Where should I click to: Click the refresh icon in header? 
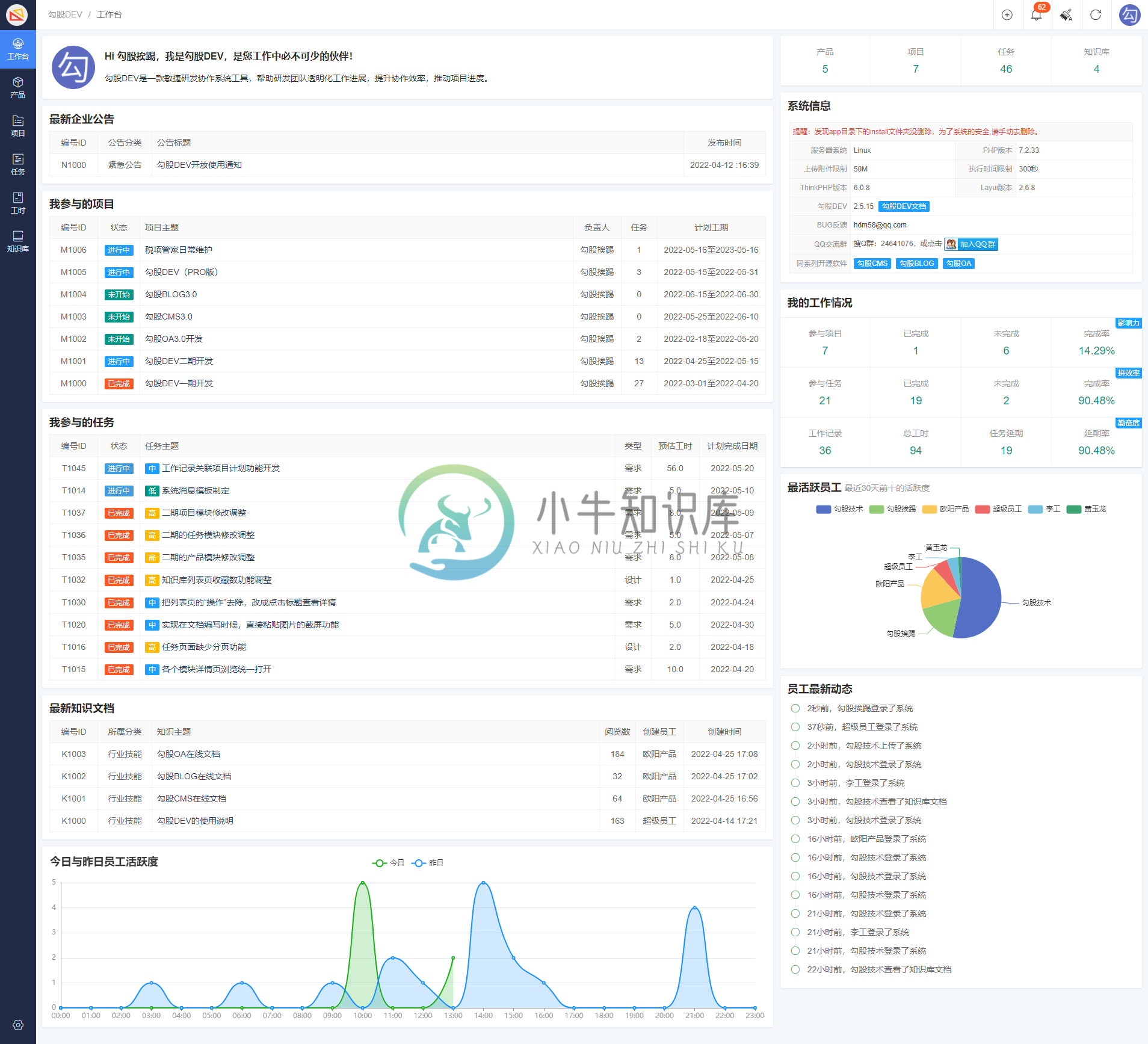coord(1096,15)
